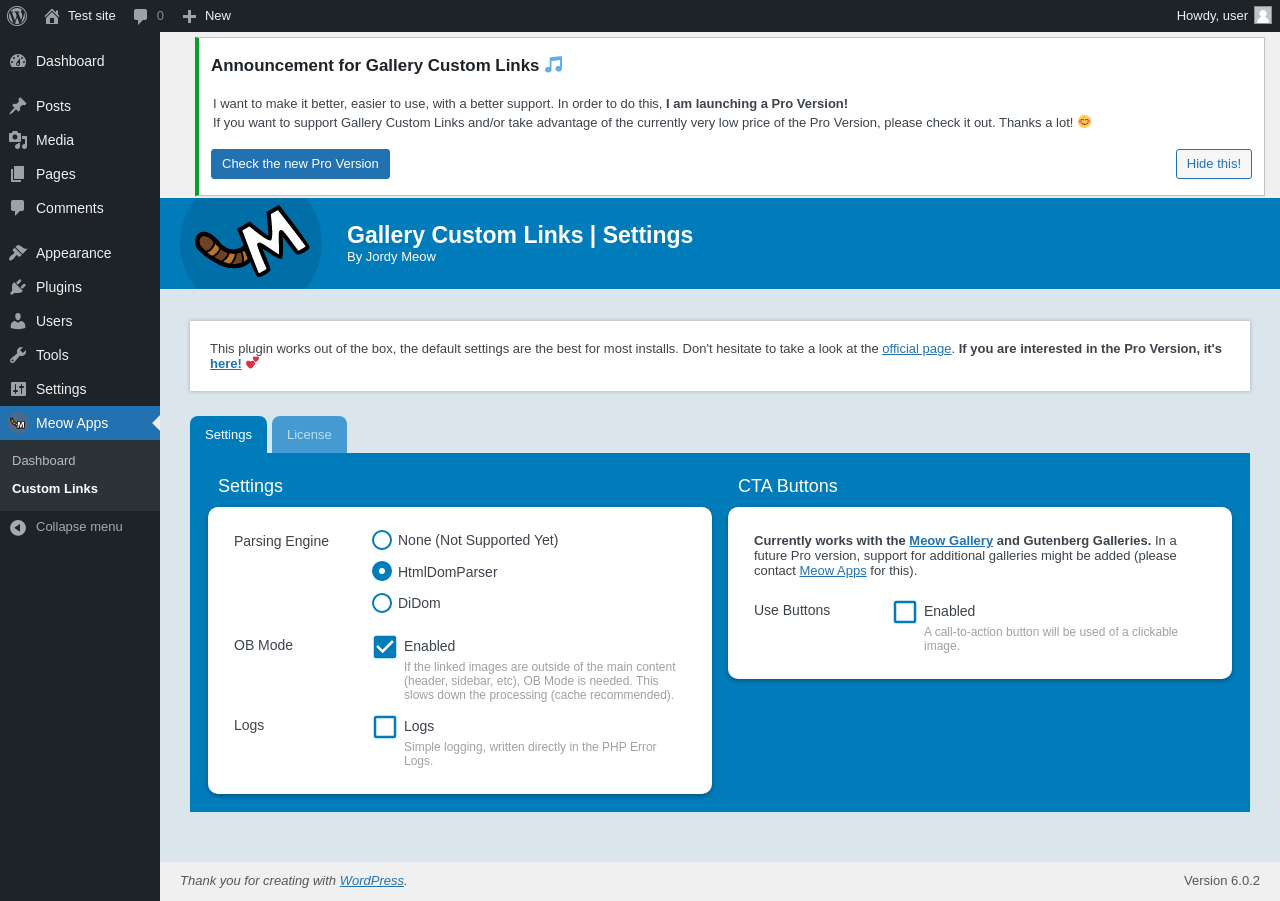Screen dimensions: 1280x901
Task: Open the Meow Gallery link
Action: pos(951,540)
